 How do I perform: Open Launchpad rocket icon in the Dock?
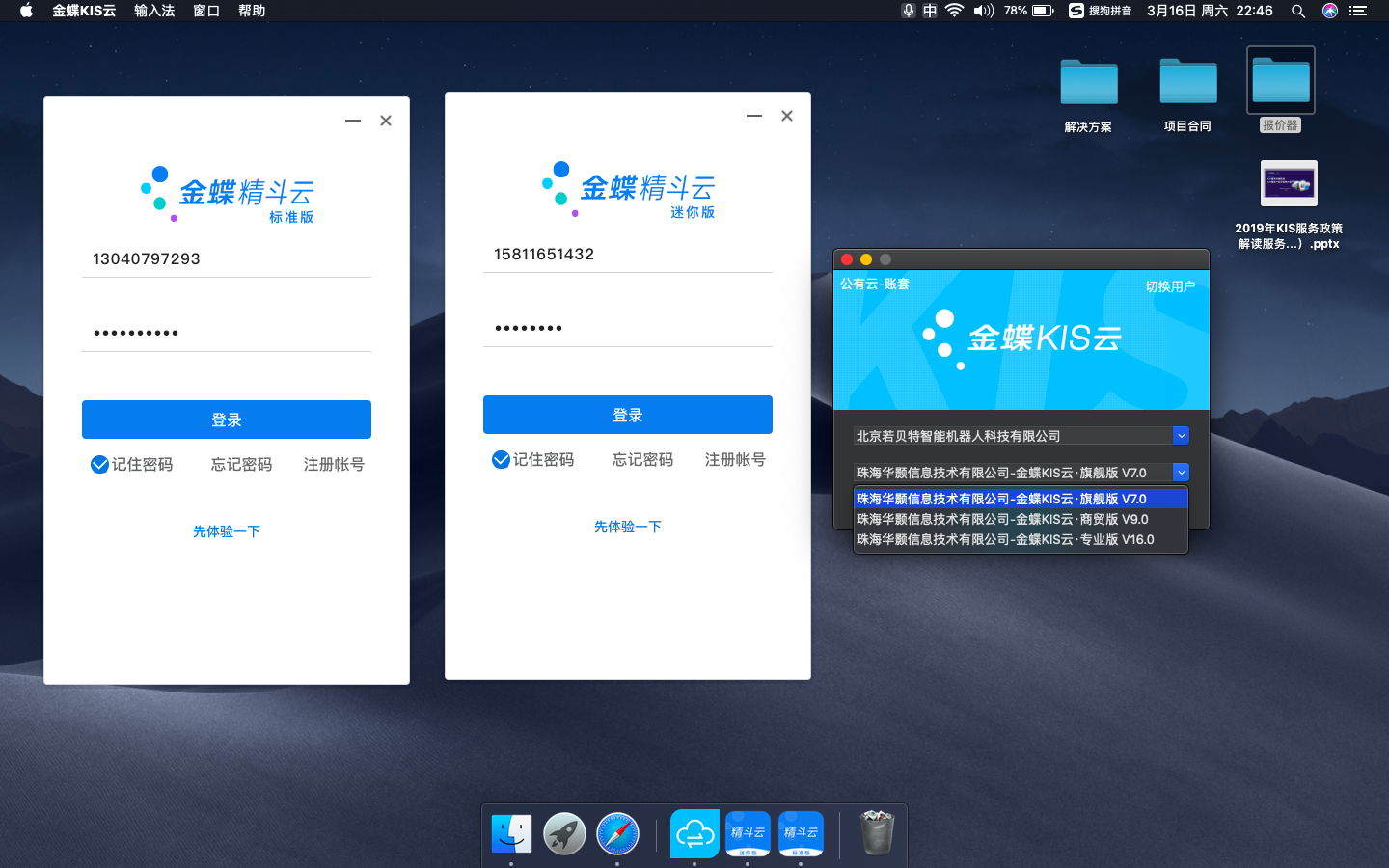pyautogui.click(x=564, y=834)
